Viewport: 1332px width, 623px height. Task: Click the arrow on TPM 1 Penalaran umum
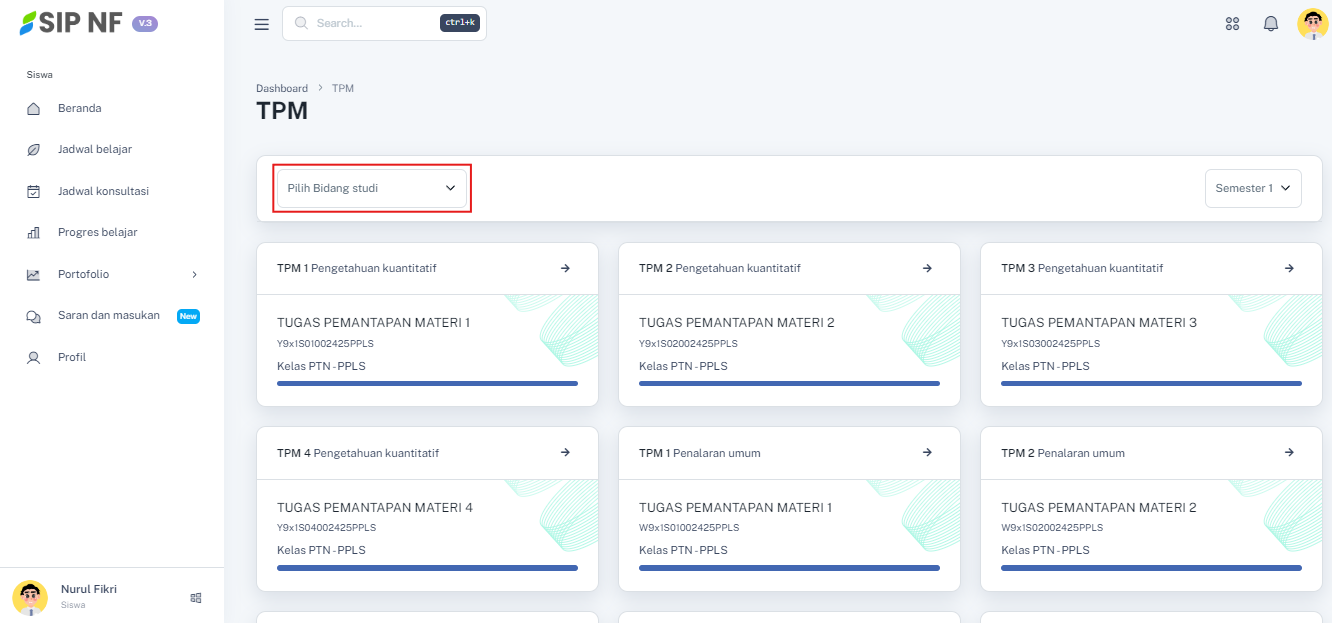click(x=927, y=453)
